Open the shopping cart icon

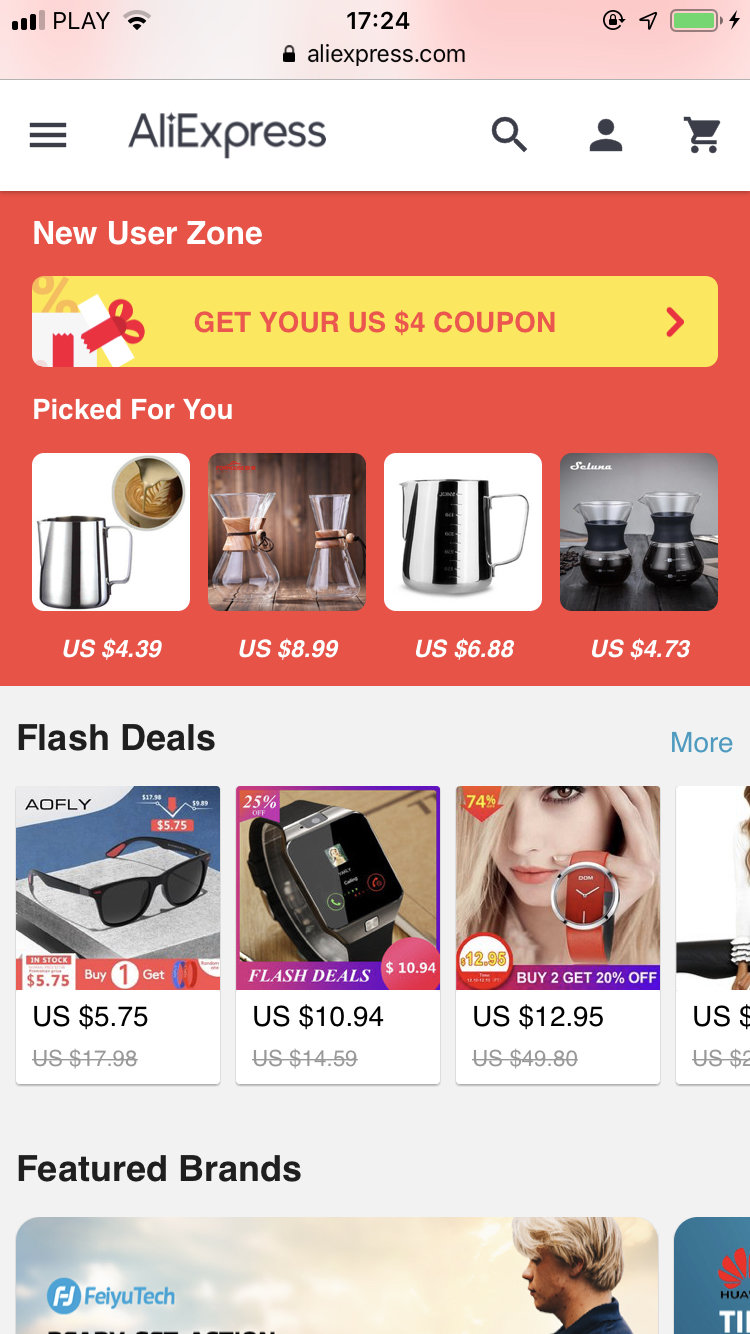[x=703, y=134]
